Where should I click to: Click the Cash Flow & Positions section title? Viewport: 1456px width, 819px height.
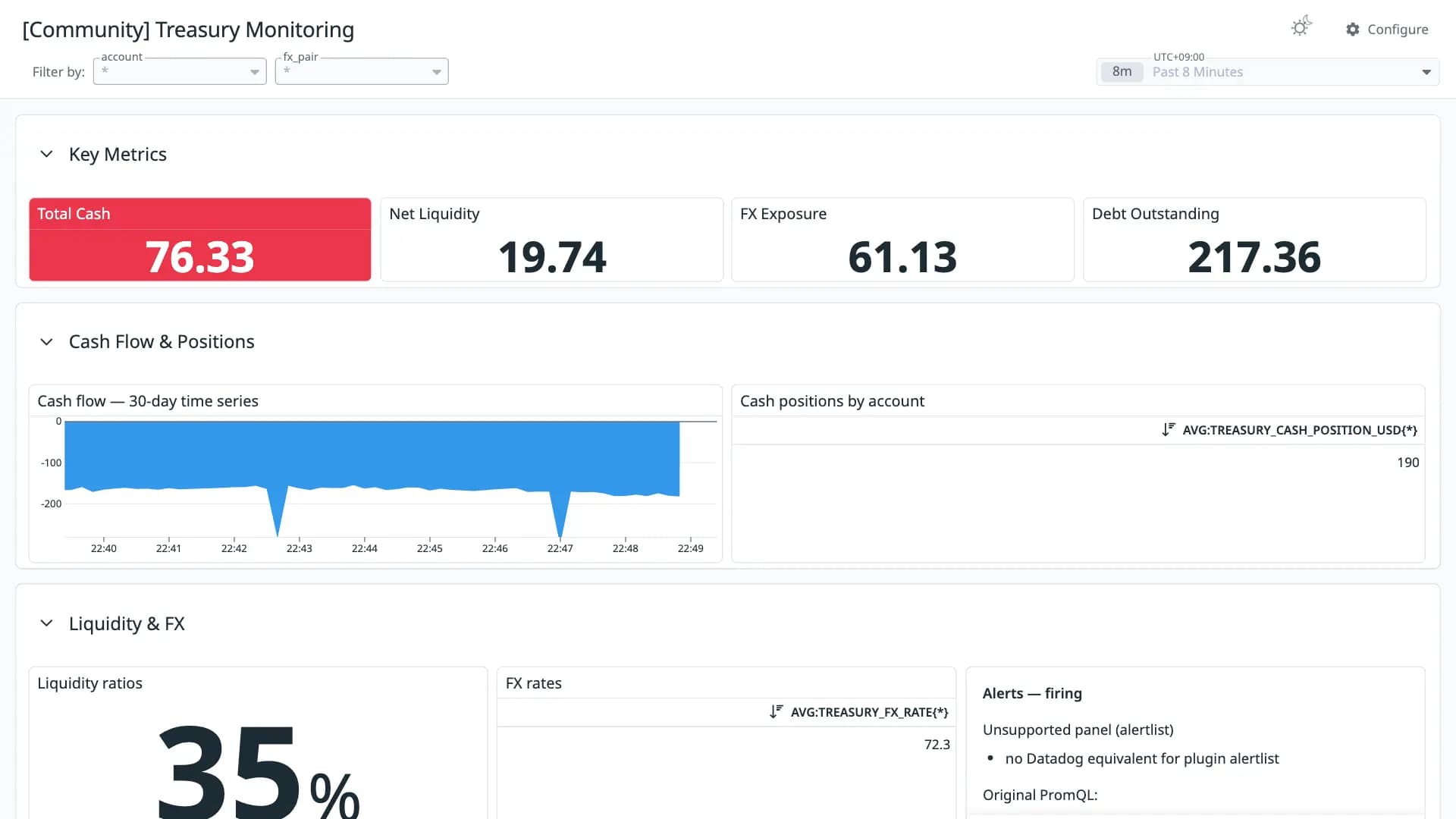162,342
